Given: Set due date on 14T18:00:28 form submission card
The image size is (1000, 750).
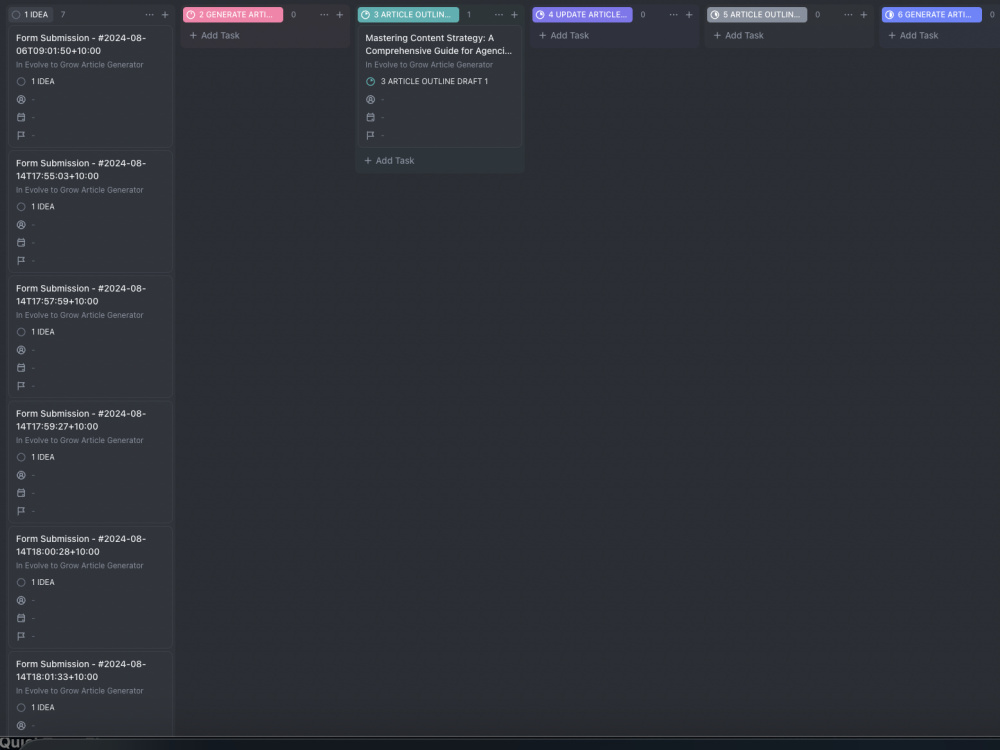Looking at the screenshot, I should (x=21, y=618).
